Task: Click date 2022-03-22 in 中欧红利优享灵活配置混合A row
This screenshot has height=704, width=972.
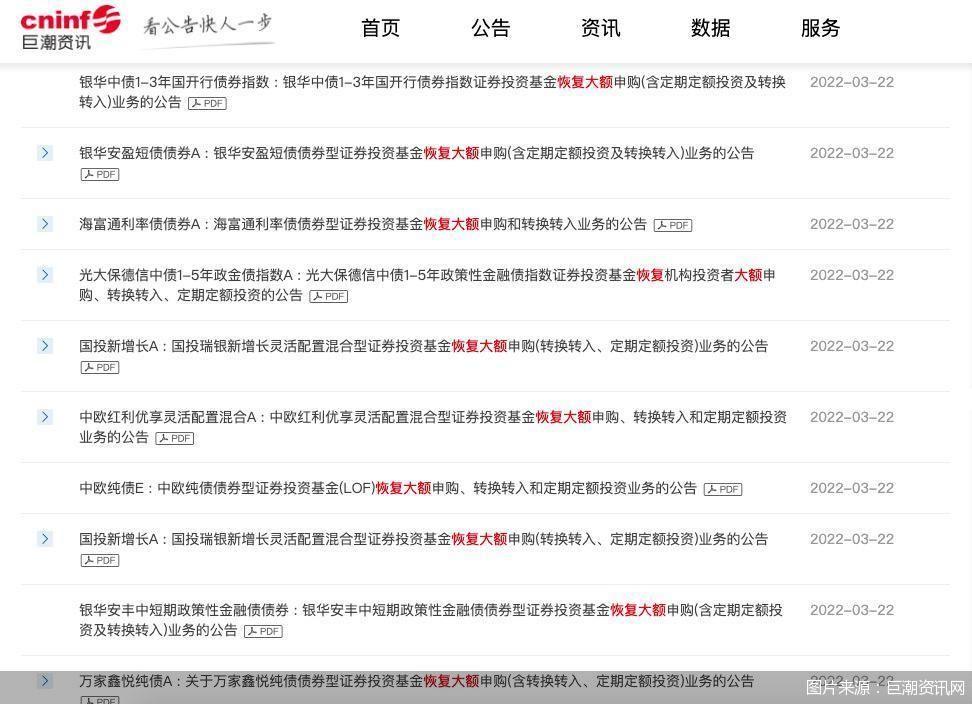Action: [x=852, y=417]
